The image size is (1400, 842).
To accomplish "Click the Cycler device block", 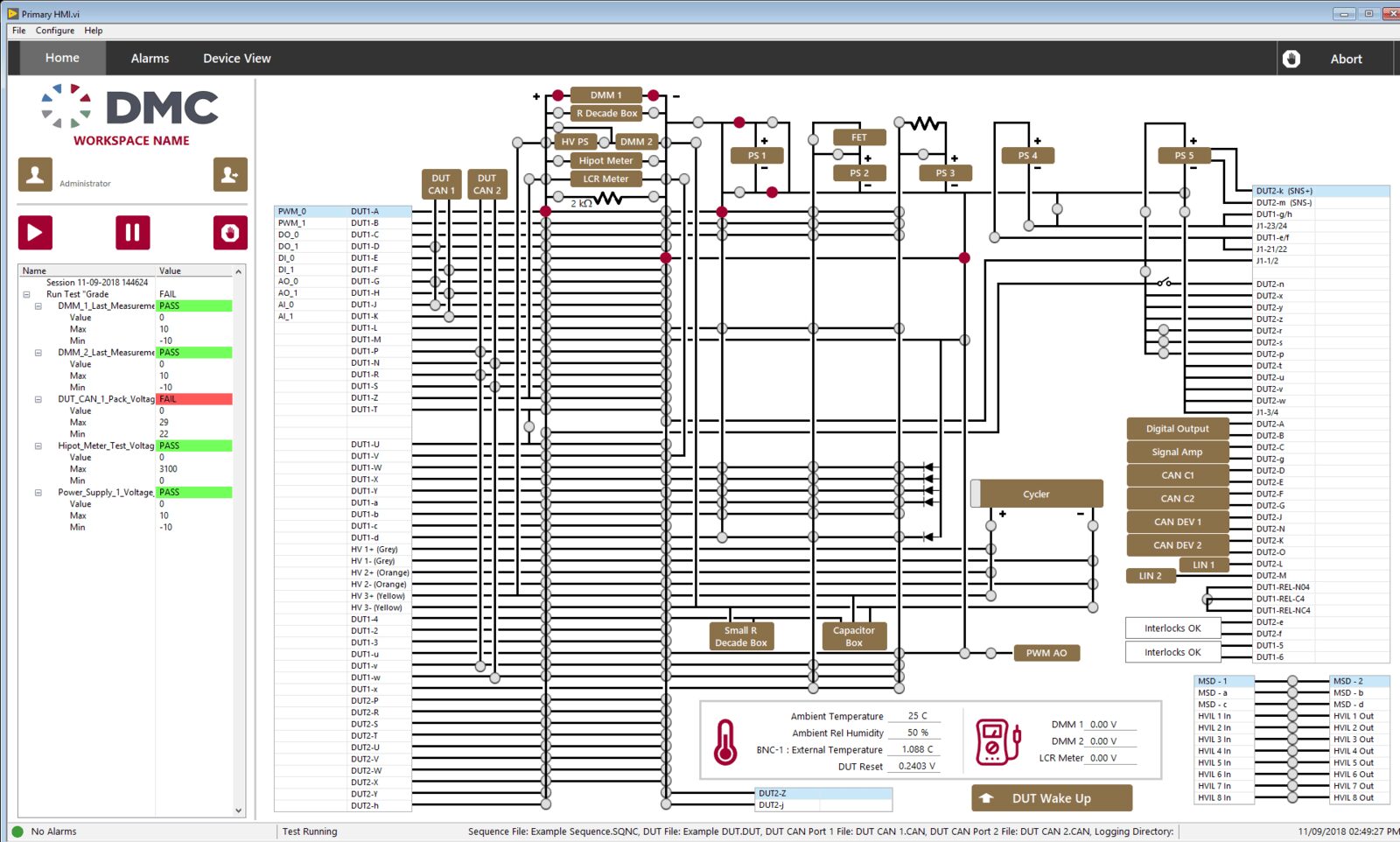I will (1037, 494).
